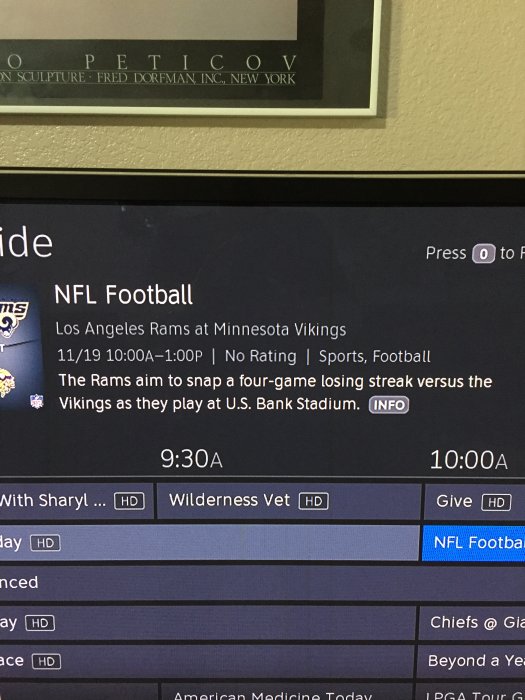Select Beyond a Year program cell

(471, 661)
